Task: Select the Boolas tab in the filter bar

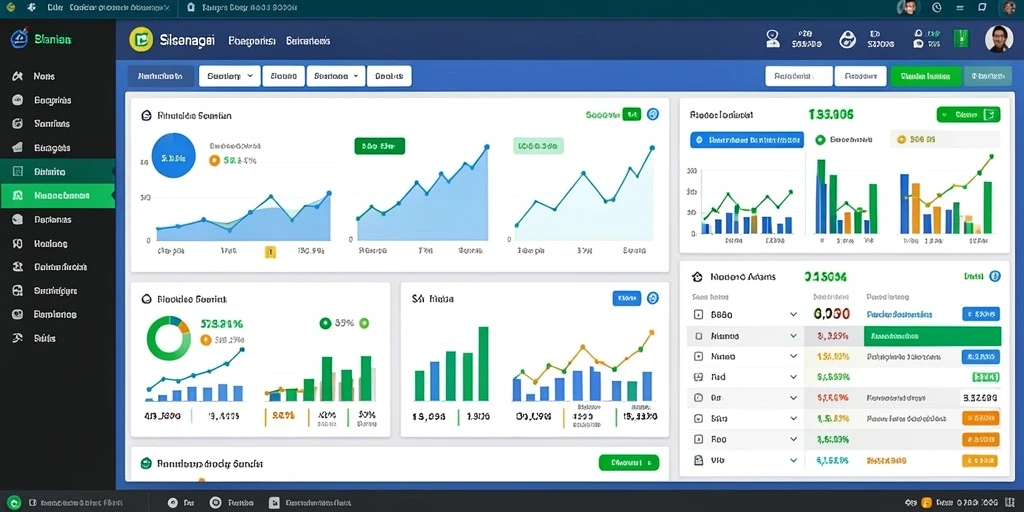Action: click(x=389, y=76)
